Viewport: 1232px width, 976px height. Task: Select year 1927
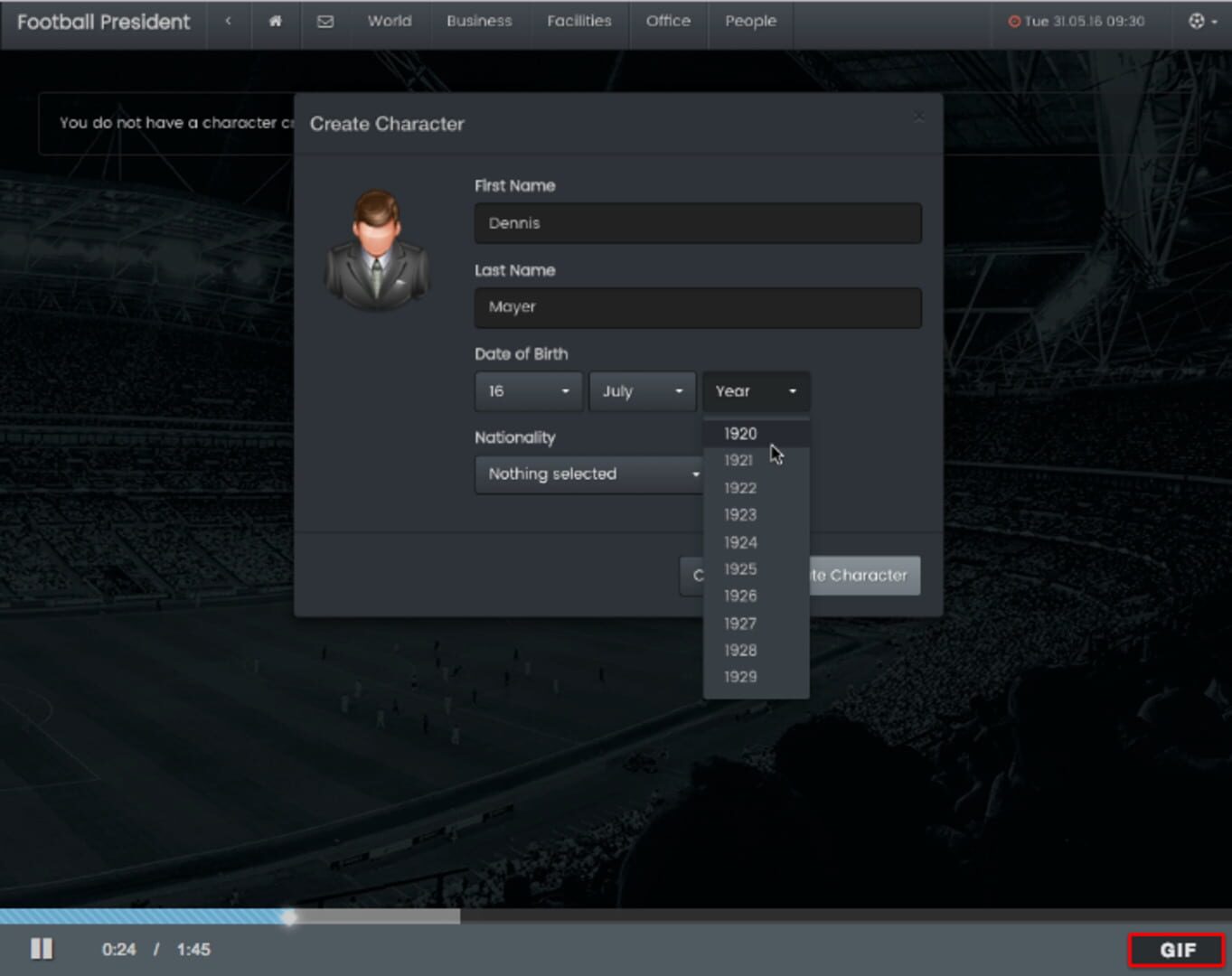pos(756,624)
